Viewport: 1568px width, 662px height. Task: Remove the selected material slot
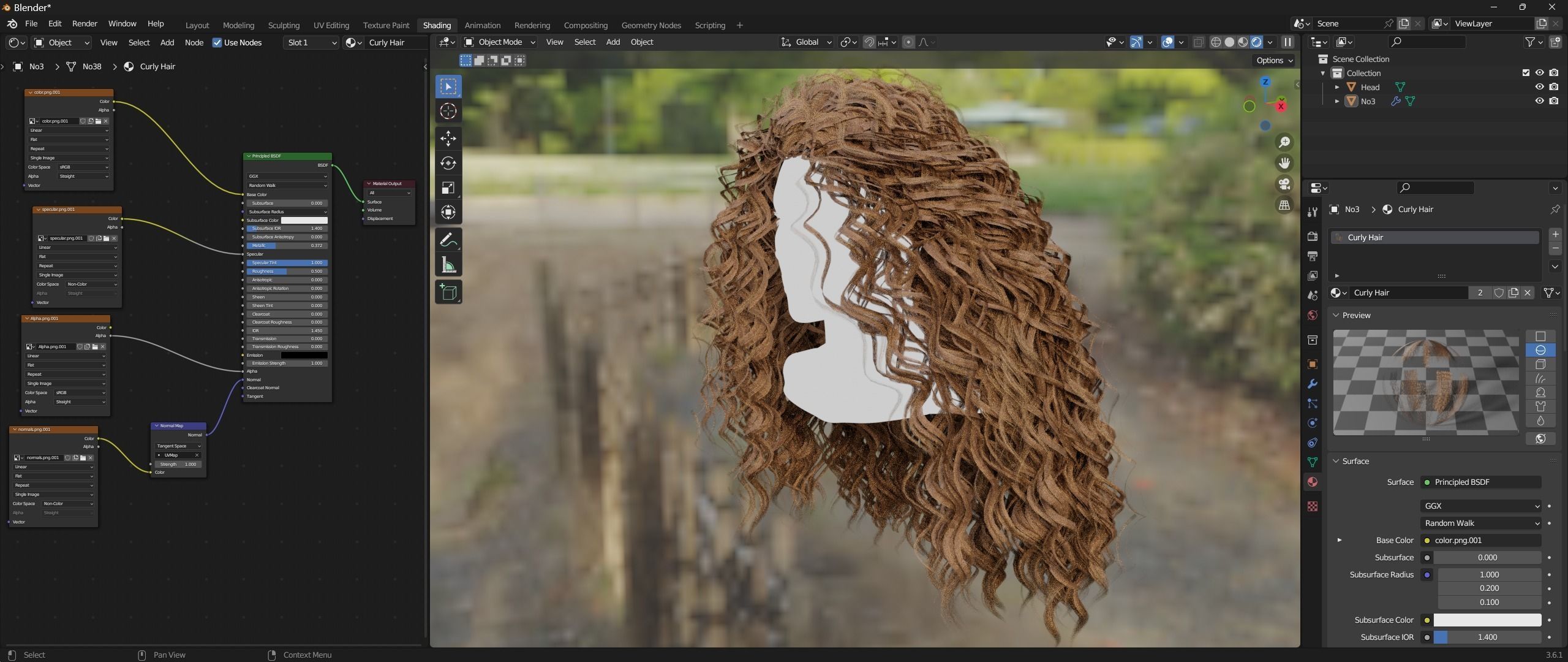pos(1555,248)
